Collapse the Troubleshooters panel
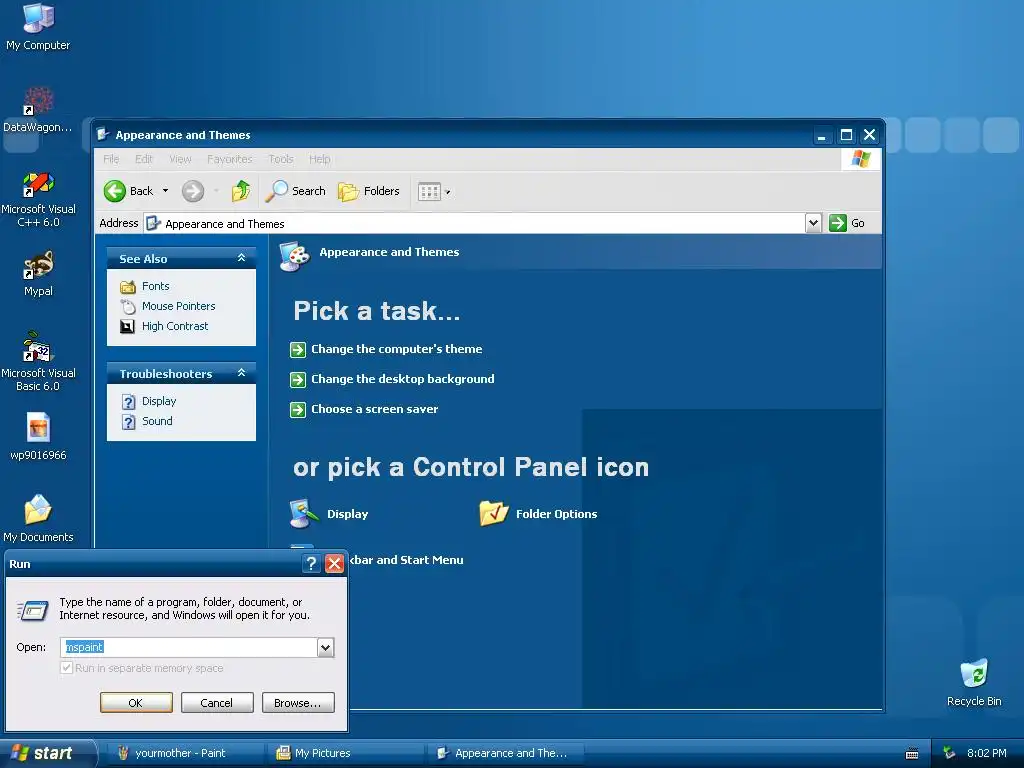Image resolution: width=1024 pixels, height=768 pixels. [x=241, y=373]
